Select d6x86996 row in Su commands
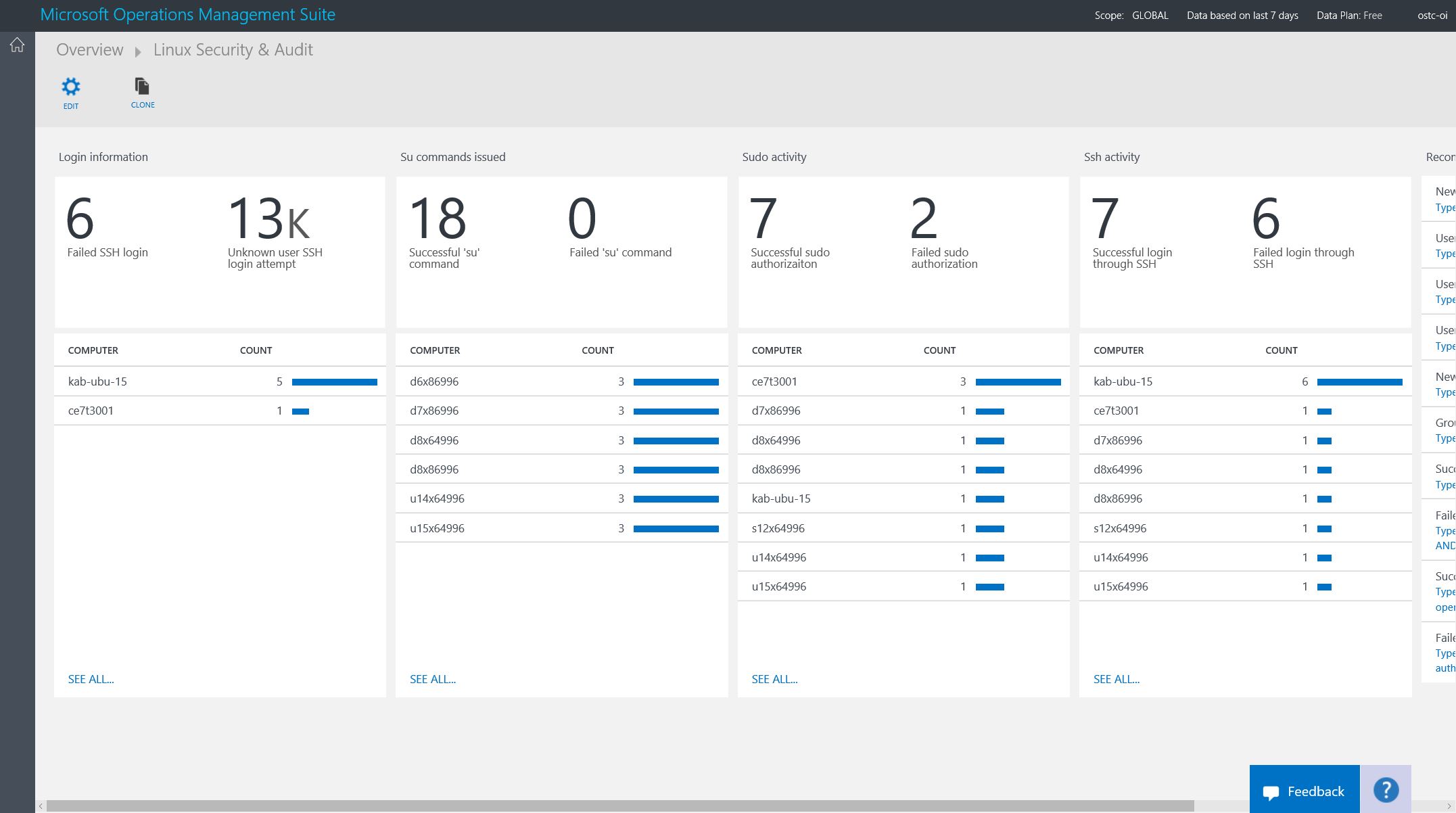Image resolution: width=1456 pixels, height=813 pixels. (x=561, y=381)
